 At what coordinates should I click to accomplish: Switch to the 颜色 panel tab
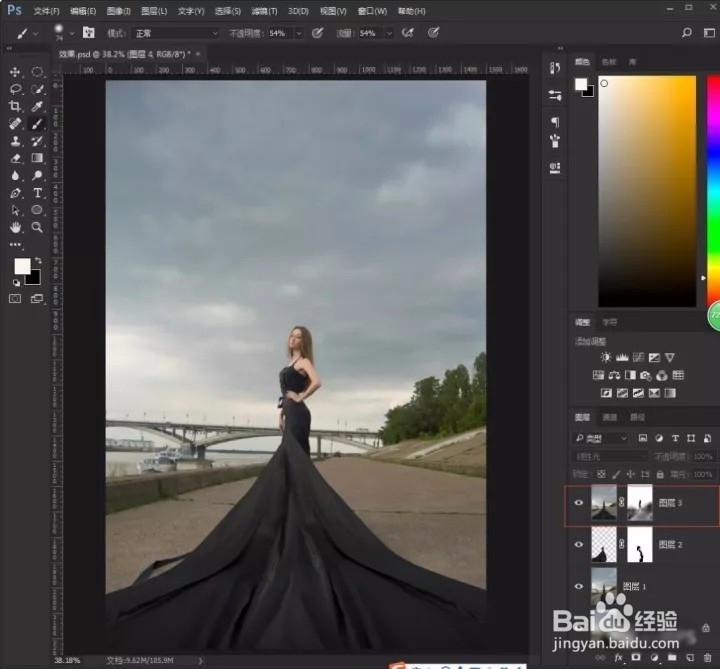582,62
